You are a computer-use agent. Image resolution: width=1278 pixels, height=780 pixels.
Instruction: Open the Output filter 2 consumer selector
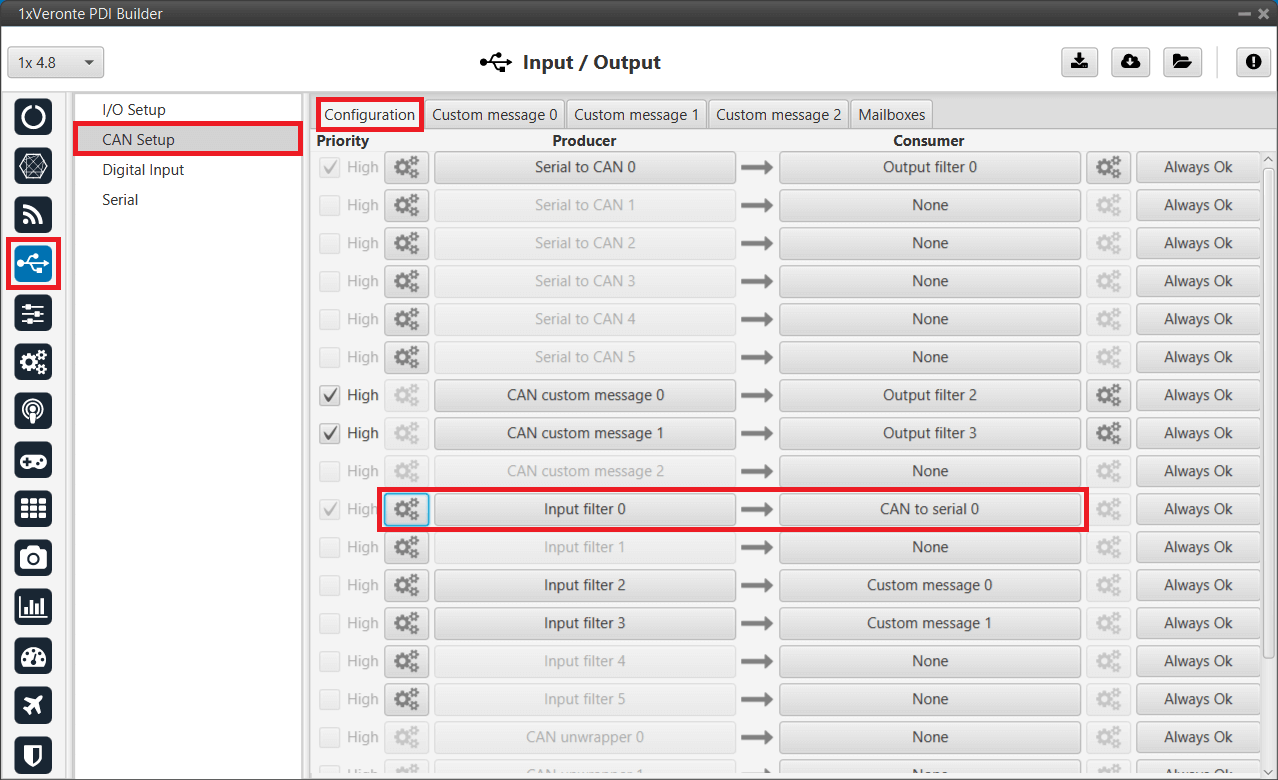click(929, 395)
